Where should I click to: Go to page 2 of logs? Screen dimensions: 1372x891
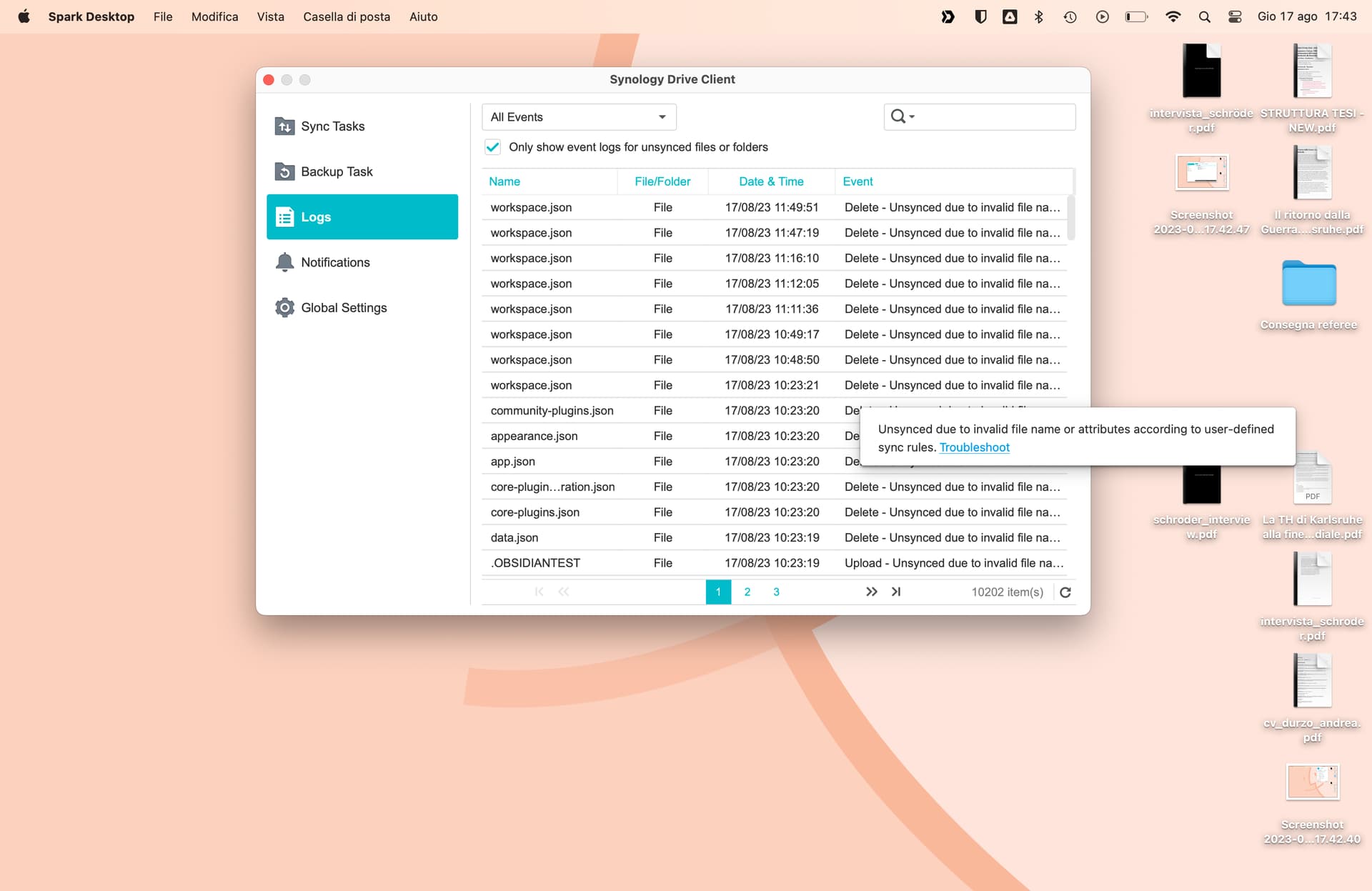click(x=747, y=592)
